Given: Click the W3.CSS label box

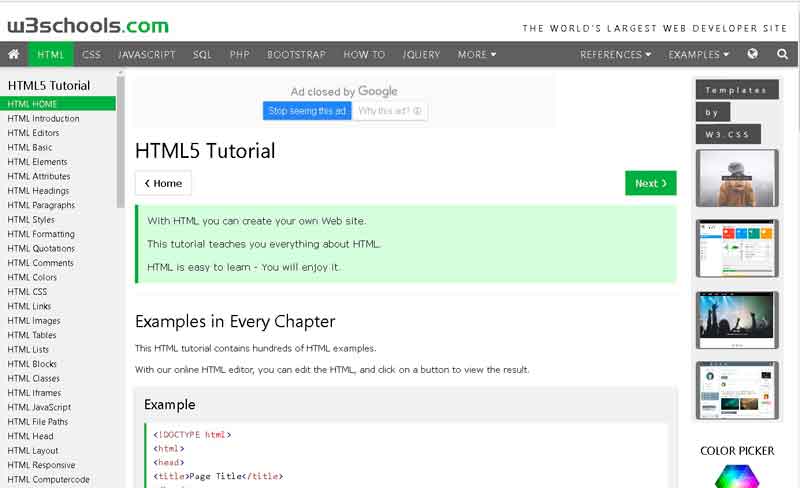Looking at the screenshot, I should point(728,134).
